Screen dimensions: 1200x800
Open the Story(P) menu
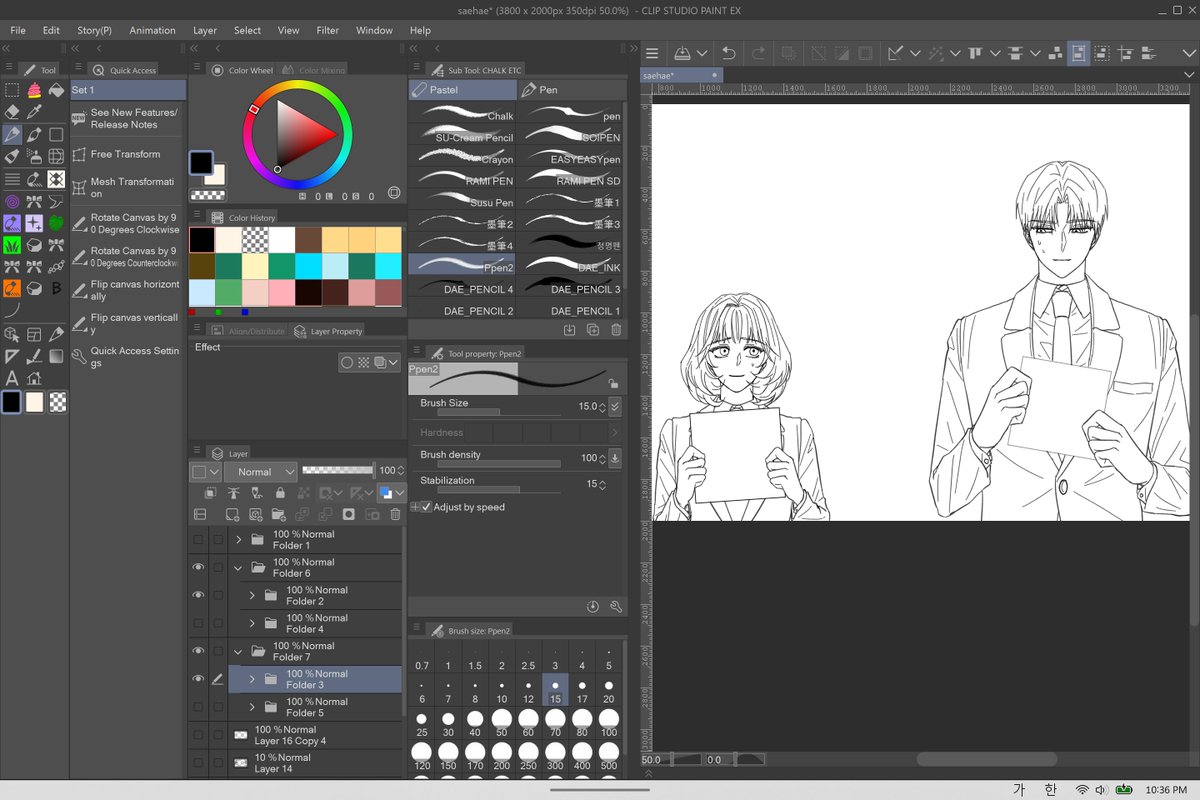[x=94, y=30]
